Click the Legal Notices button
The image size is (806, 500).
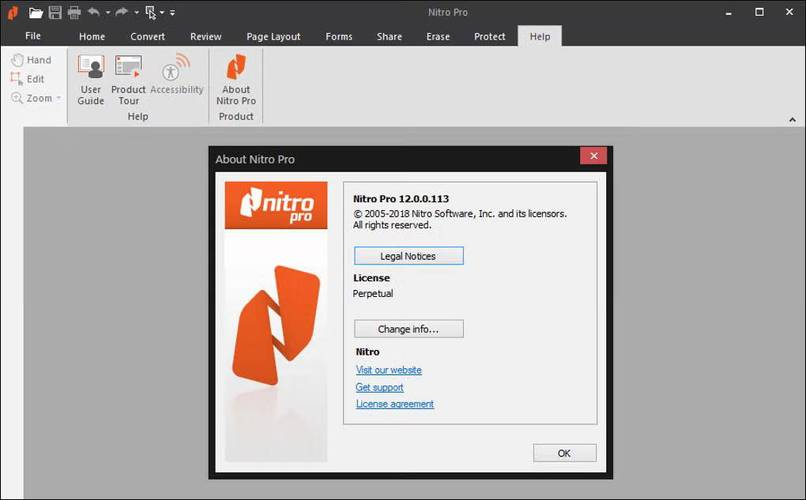[409, 256]
